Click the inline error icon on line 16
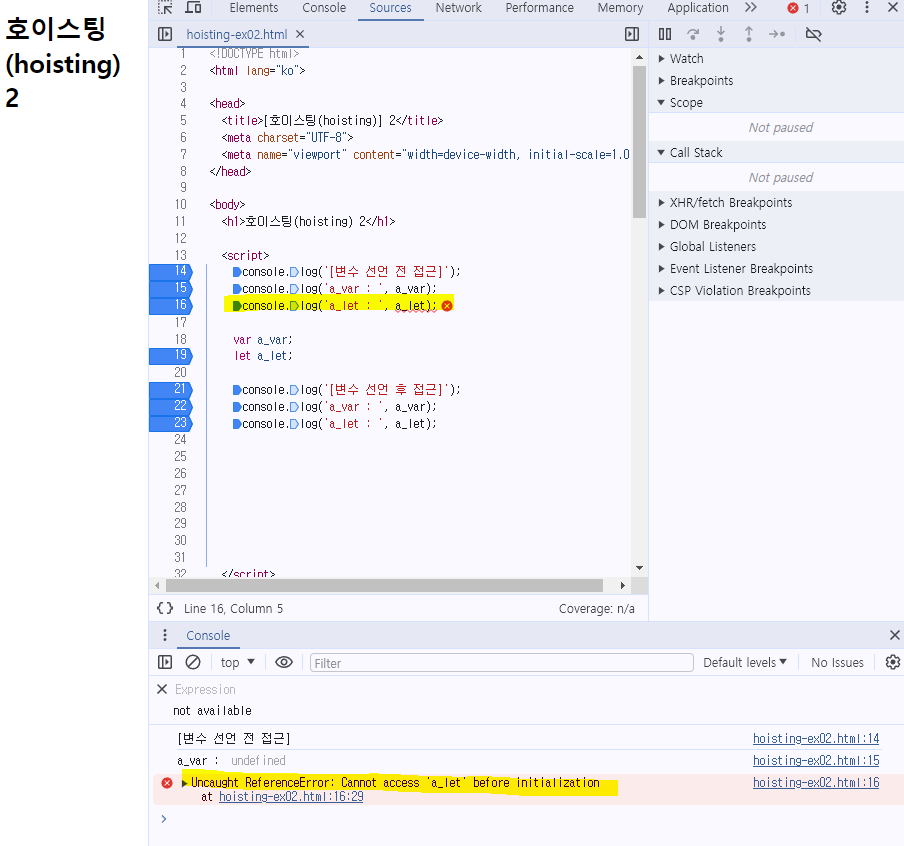 click(447, 306)
